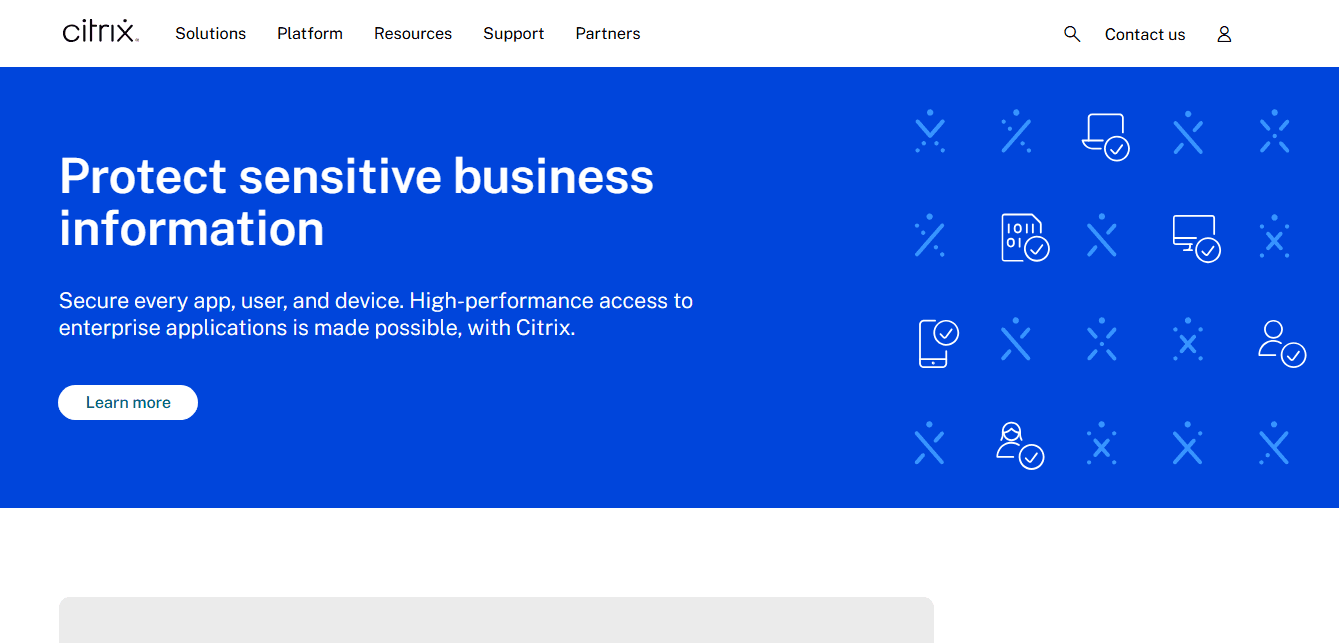Click the Learn more button
Viewport: 1339px width, 643px height.
coord(128,402)
